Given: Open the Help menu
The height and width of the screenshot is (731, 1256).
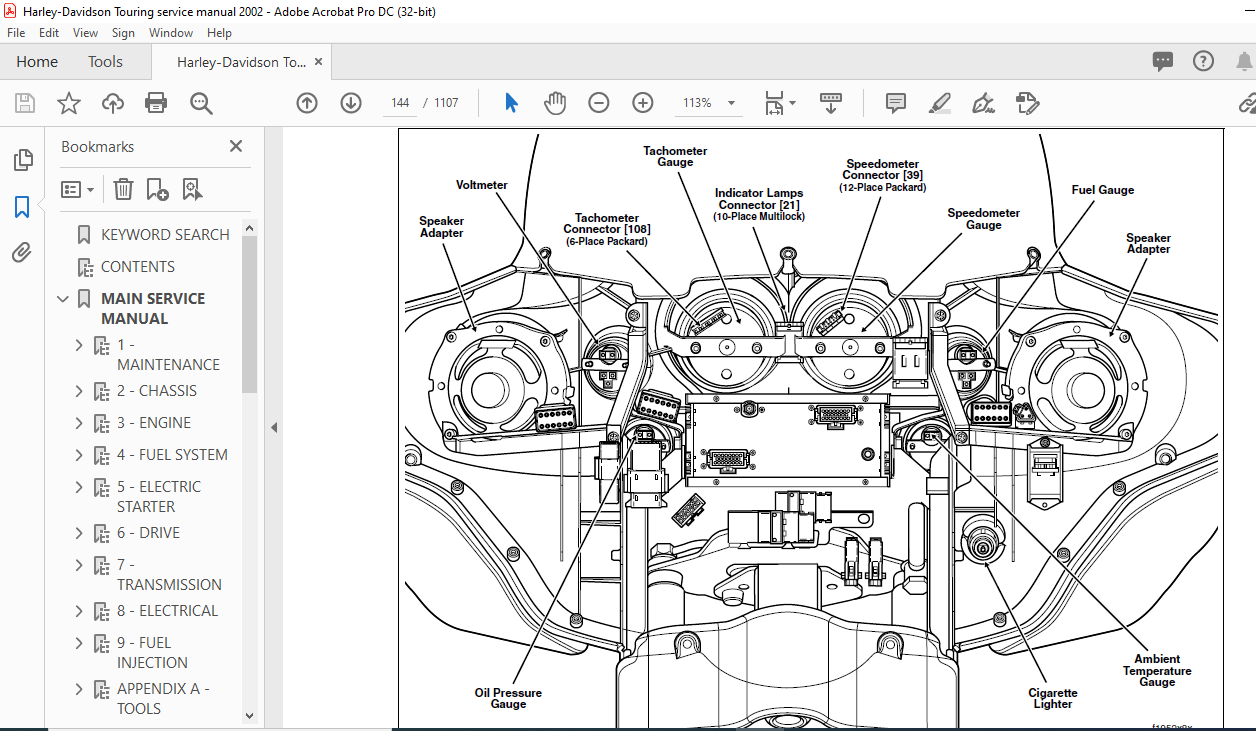Looking at the screenshot, I should (x=219, y=33).
